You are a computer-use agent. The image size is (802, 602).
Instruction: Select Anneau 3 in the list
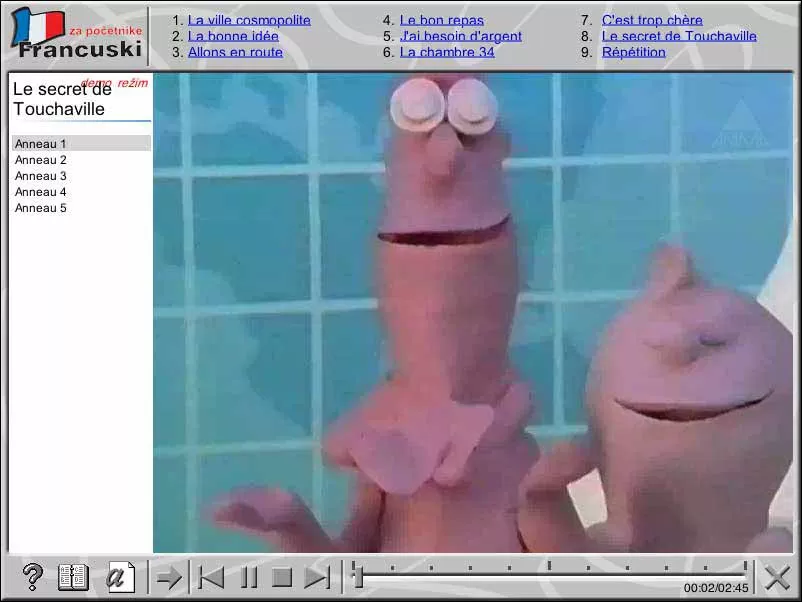[x=81, y=176]
